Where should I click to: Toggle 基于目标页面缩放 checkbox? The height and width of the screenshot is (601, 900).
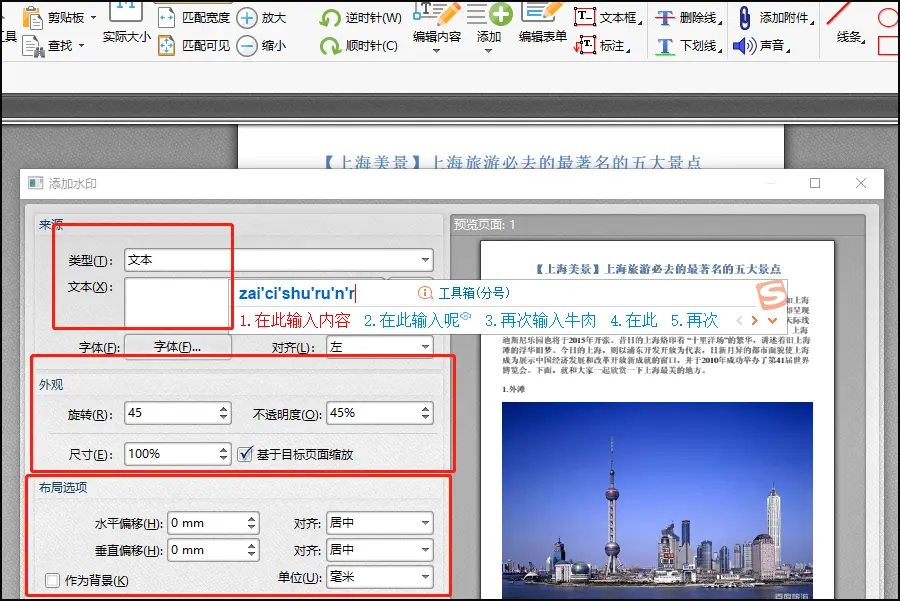(x=245, y=454)
